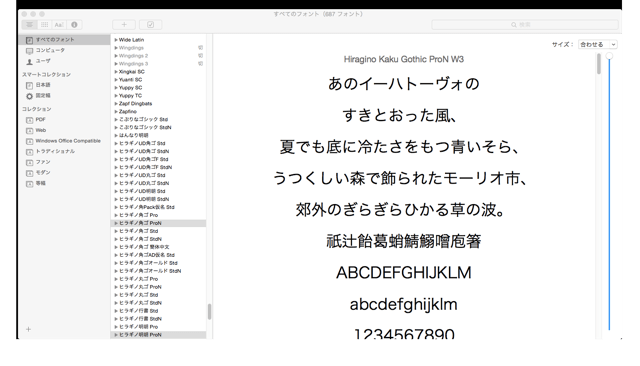Expand the Xingkai SC disclosure triangle
640x366 pixels.
point(116,72)
